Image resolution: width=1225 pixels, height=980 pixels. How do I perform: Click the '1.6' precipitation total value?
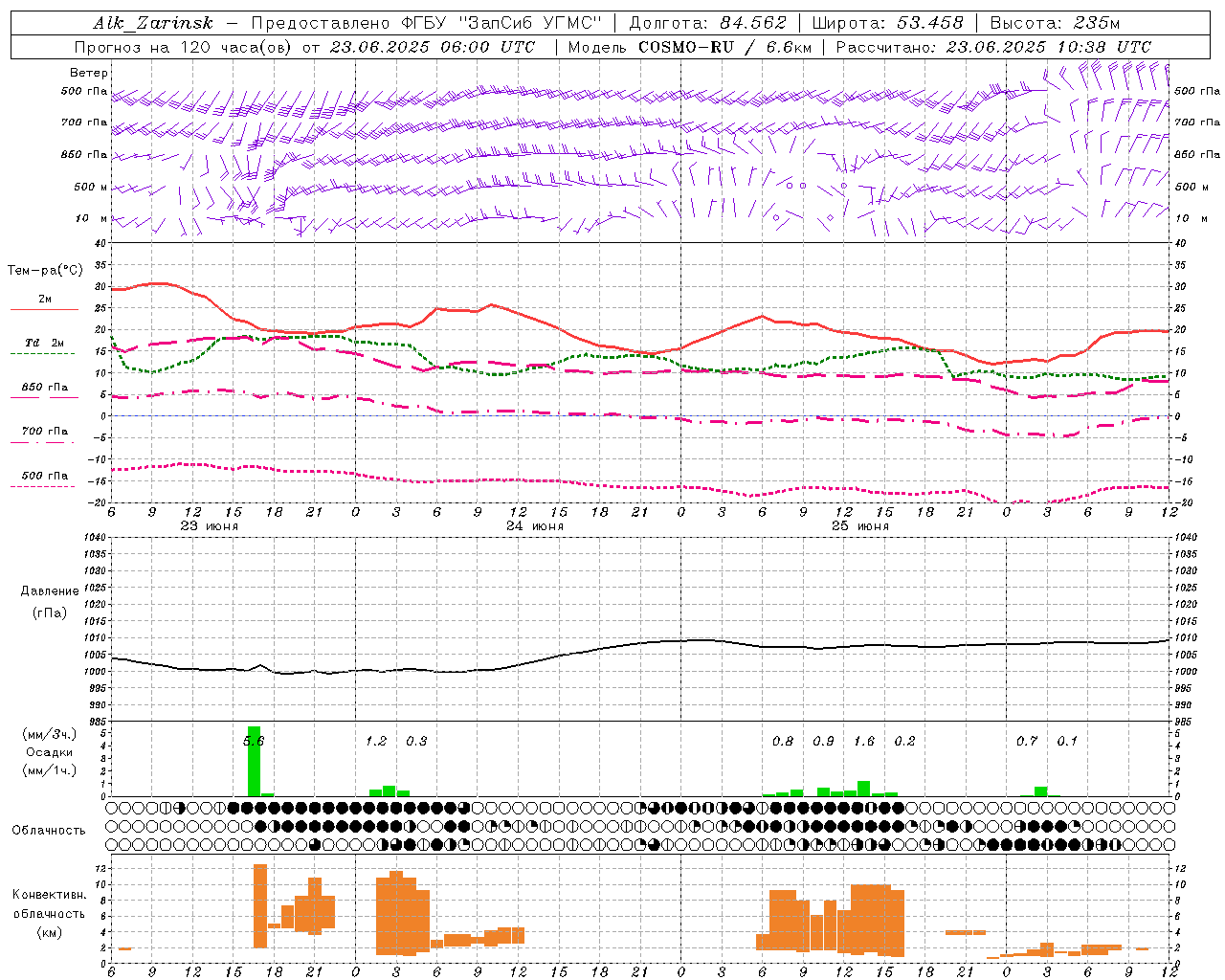pos(864,741)
